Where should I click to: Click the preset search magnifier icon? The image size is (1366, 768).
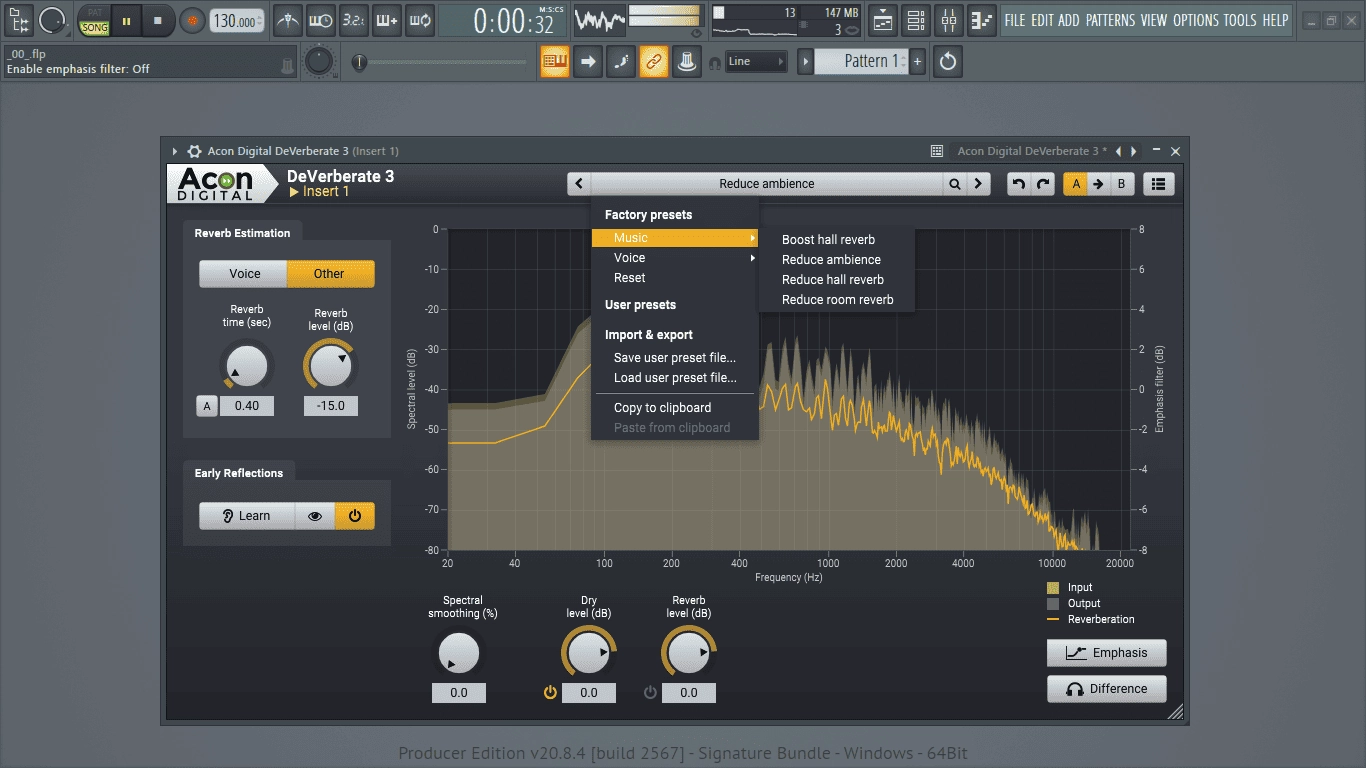[x=955, y=184]
